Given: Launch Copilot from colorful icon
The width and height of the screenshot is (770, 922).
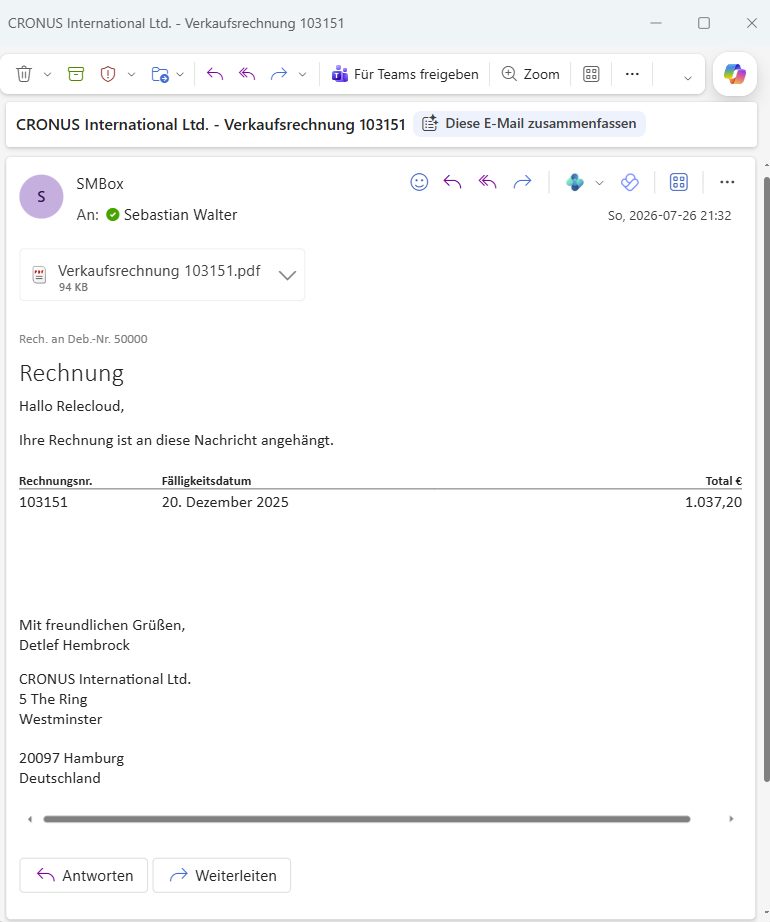Looking at the screenshot, I should pos(735,74).
